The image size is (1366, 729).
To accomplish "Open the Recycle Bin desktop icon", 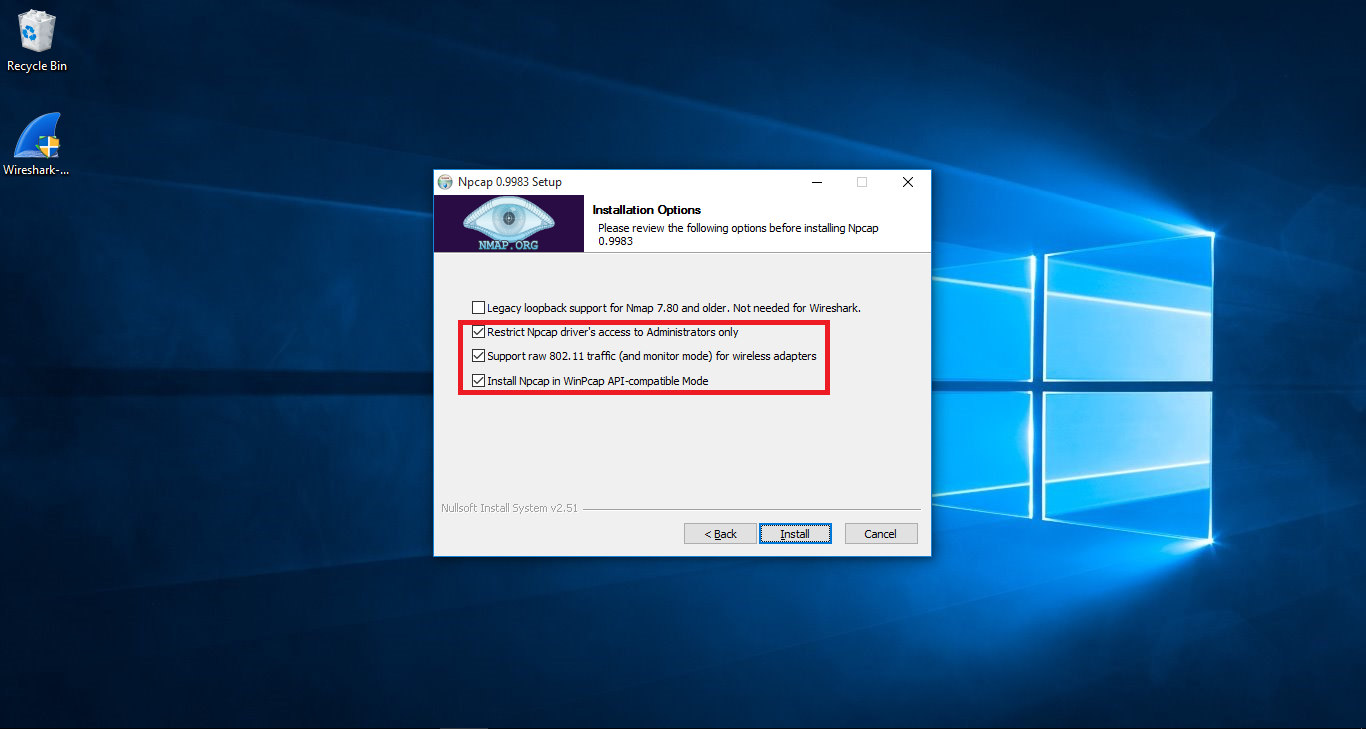I will pos(37,40).
